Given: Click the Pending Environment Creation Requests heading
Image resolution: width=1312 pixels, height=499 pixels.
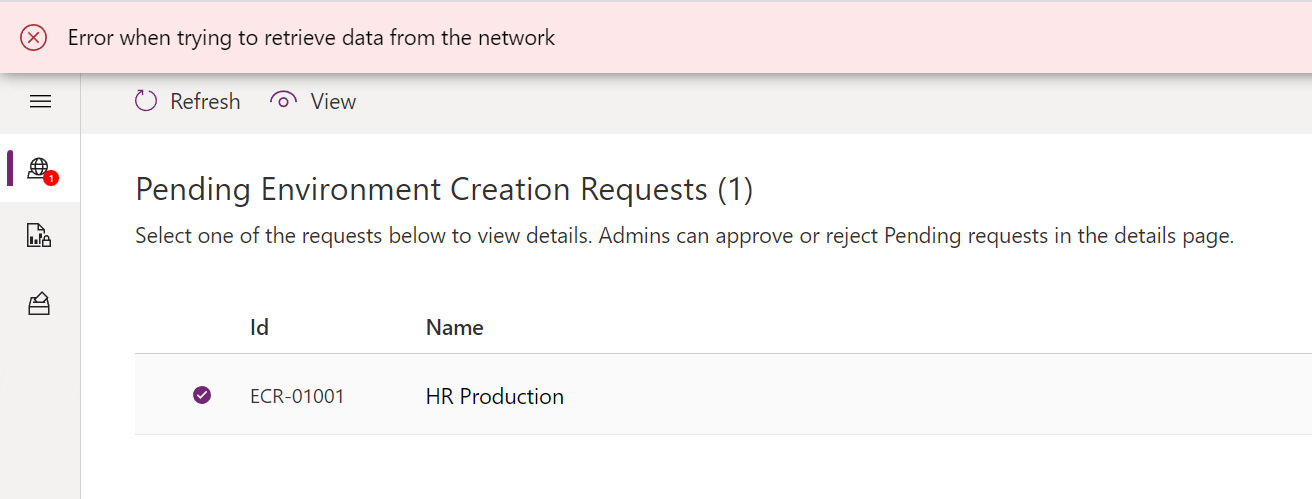Looking at the screenshot, I should [444, 189].
